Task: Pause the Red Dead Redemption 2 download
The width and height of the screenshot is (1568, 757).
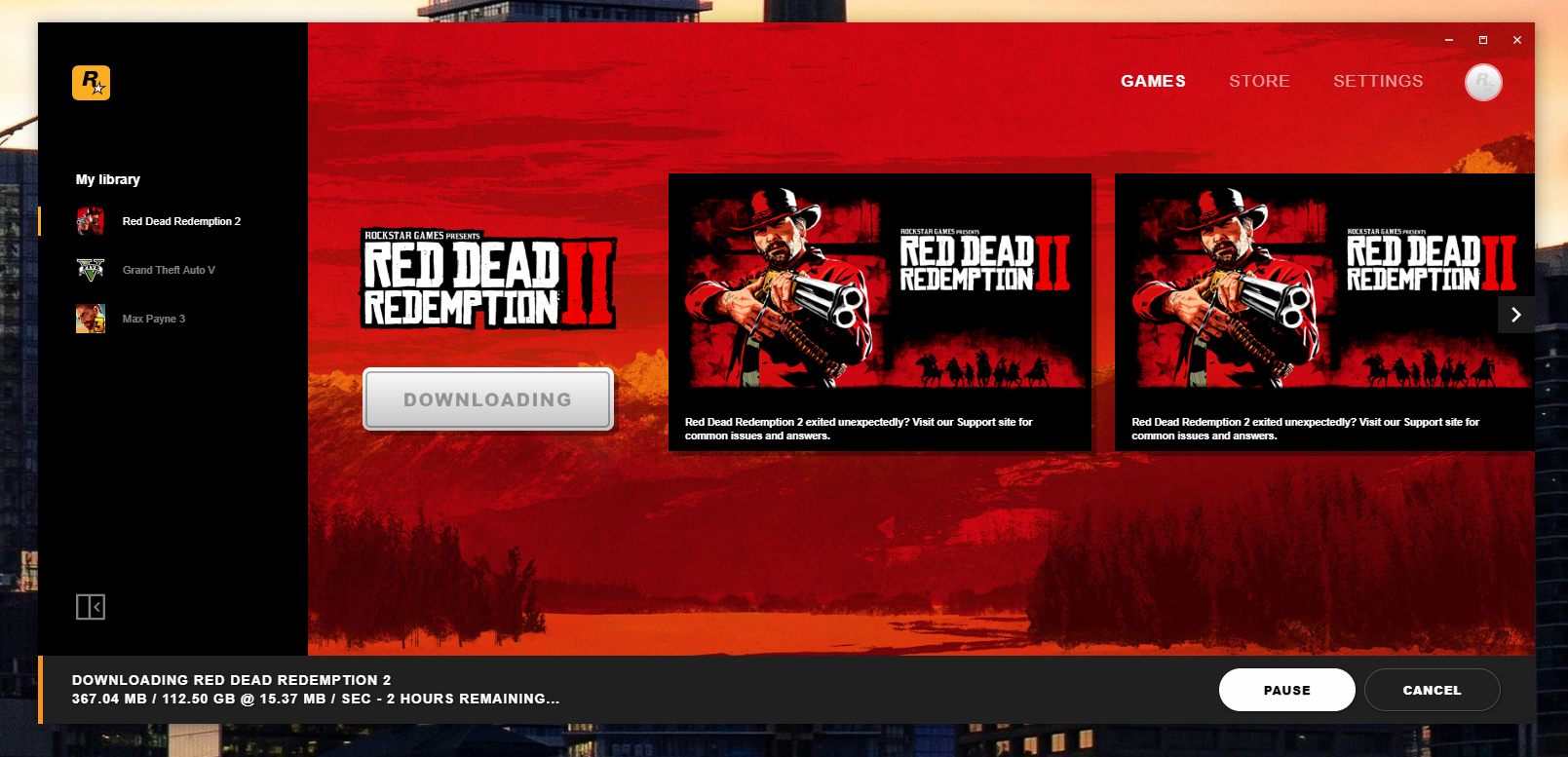Action: 1286,690
